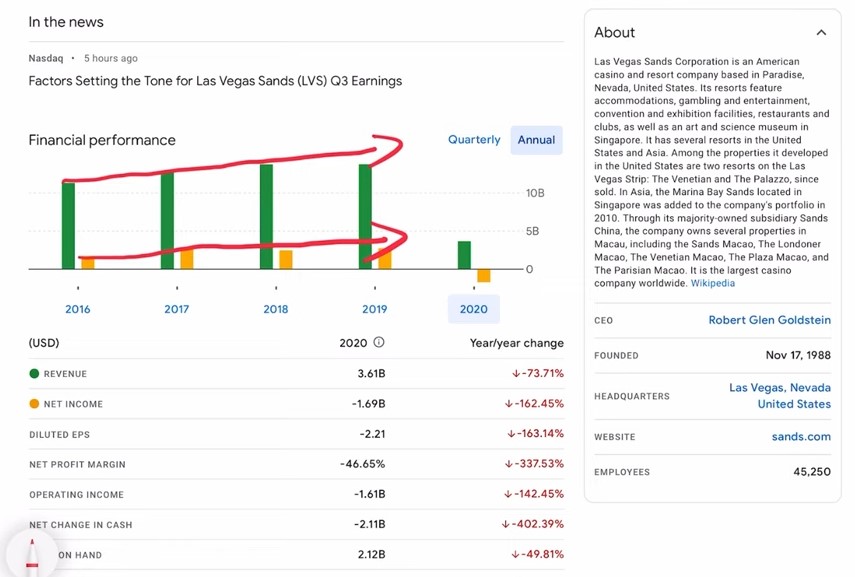Collapse the About panel chevron

tap(821, 33)
